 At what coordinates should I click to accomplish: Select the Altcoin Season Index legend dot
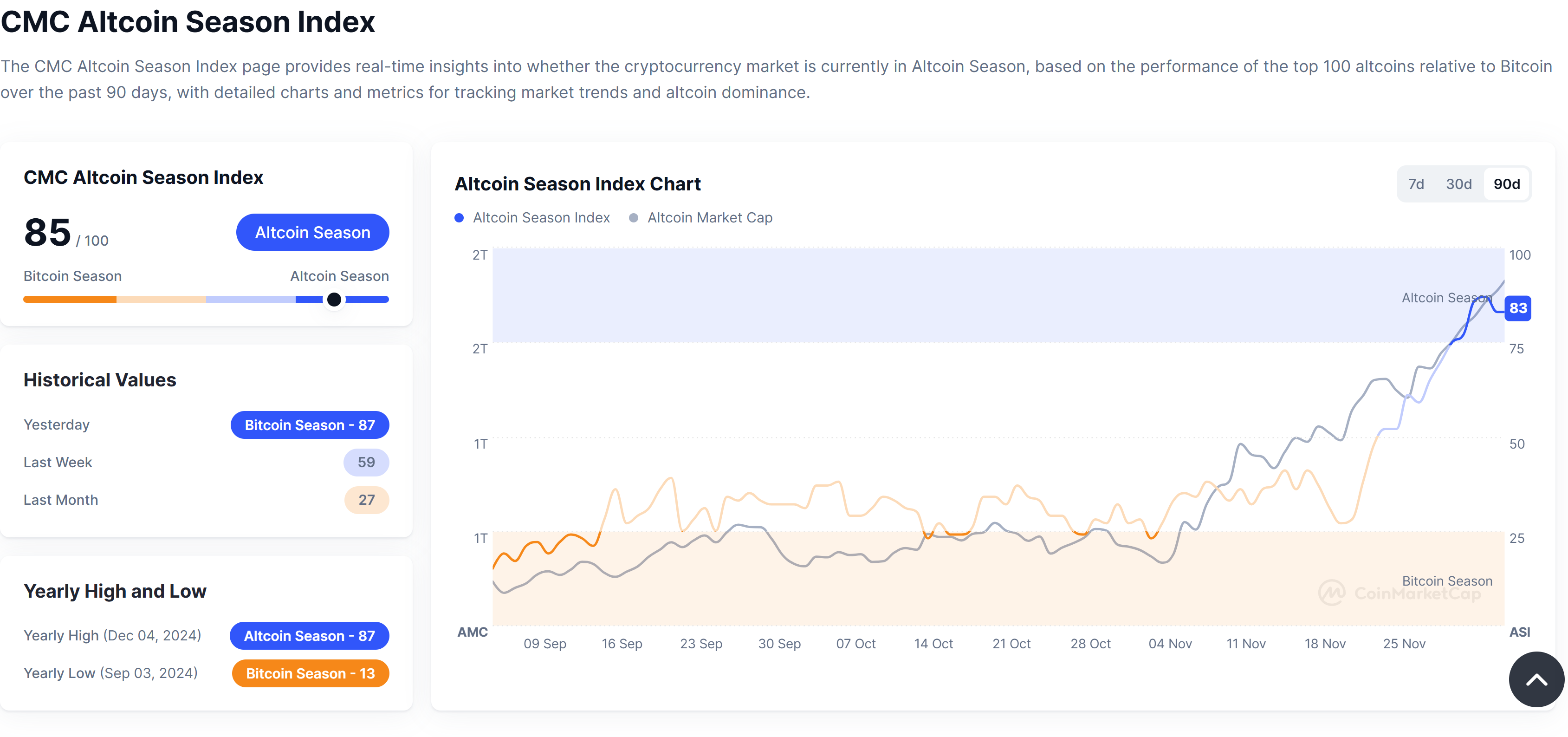[x=460, y=217]
